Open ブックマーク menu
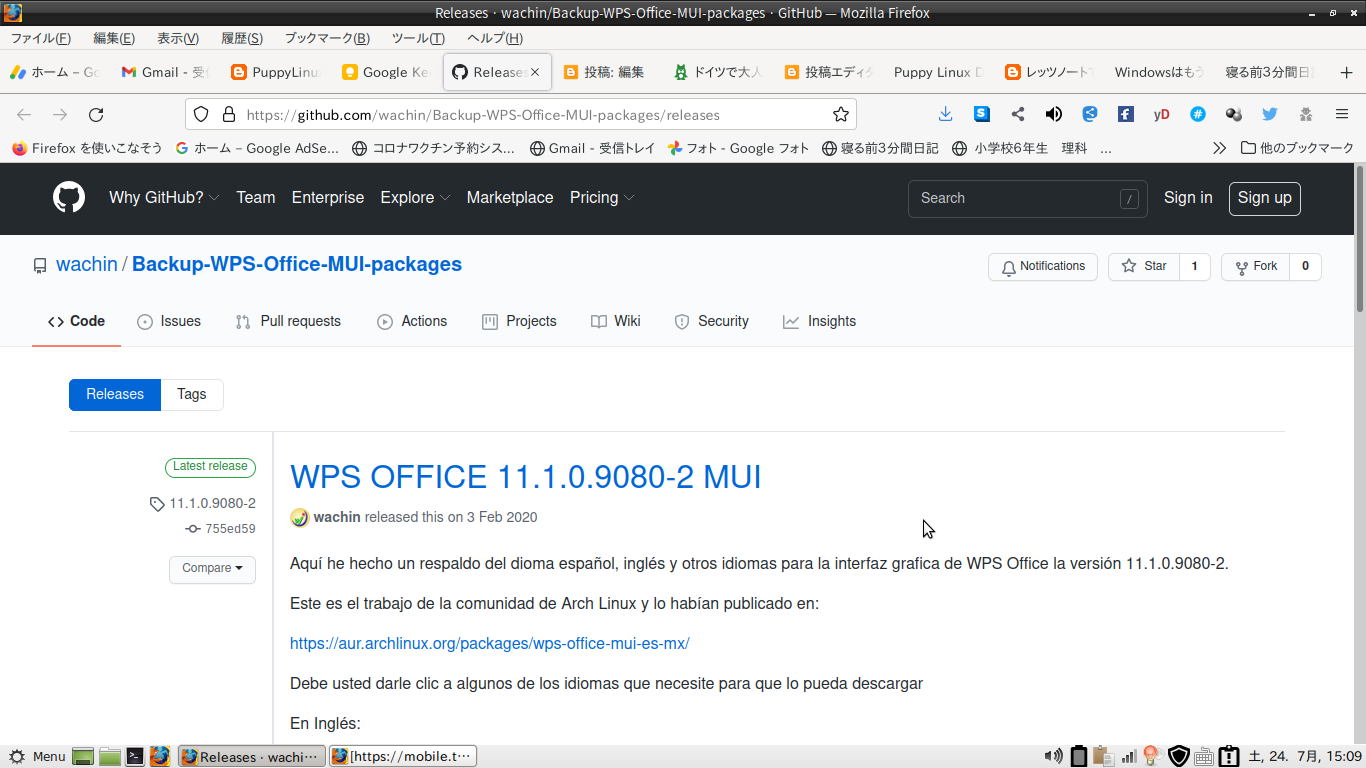 point(327,38)
